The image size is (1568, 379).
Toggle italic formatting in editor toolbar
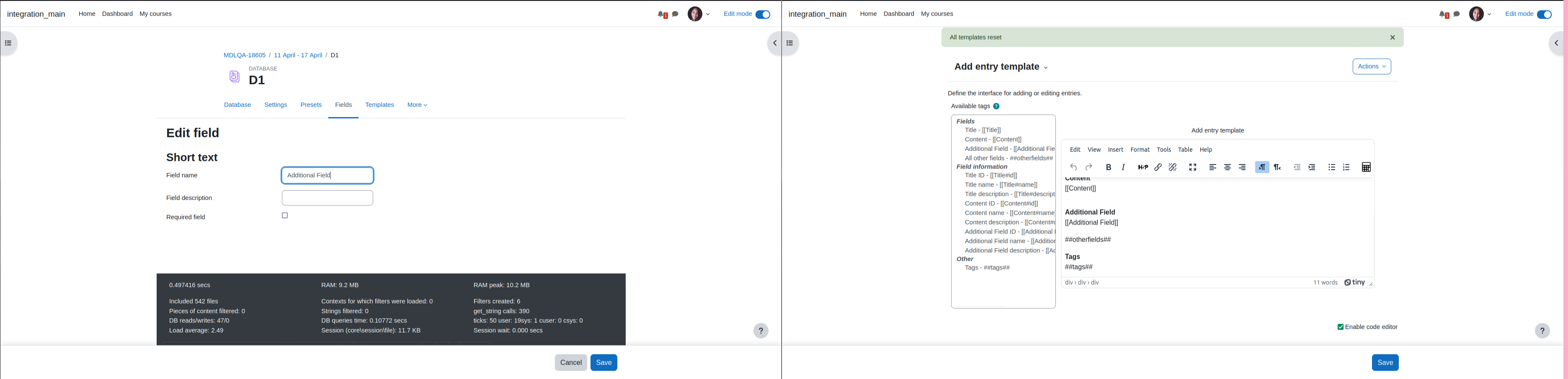coord(1124,167)
